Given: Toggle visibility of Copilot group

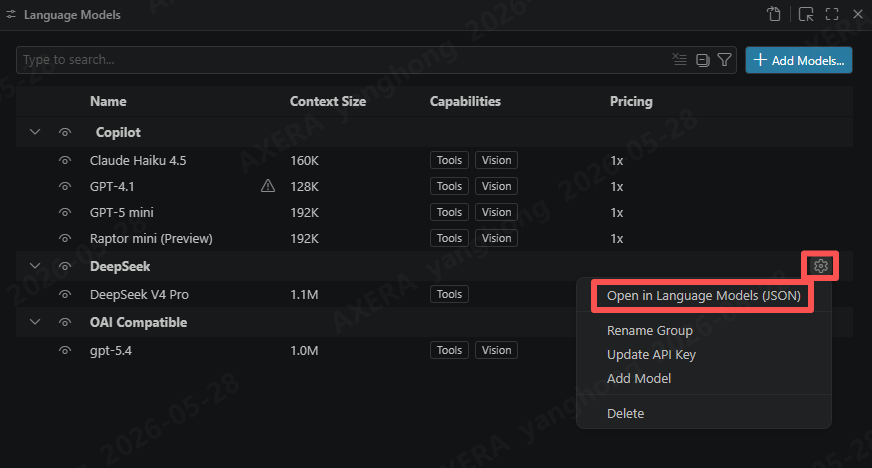Looking at the screenshot, I should click(x=65, y=132).
